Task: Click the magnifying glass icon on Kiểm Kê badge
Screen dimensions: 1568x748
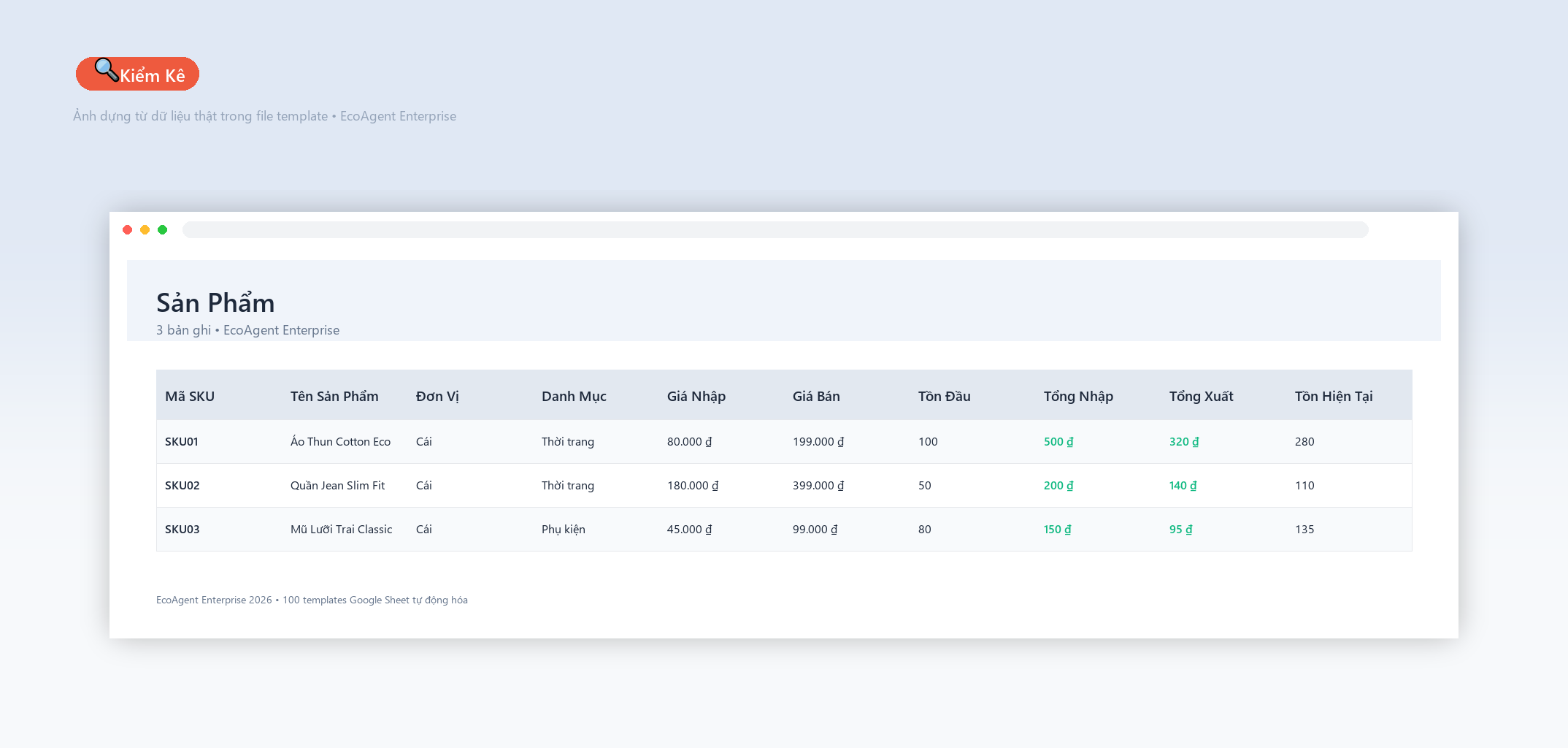Action: (x=107, y=70)
